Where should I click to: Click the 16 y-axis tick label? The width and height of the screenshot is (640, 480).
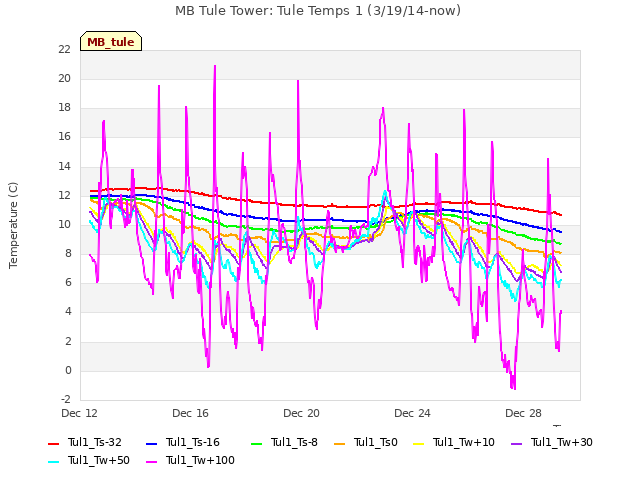[64, 137]
